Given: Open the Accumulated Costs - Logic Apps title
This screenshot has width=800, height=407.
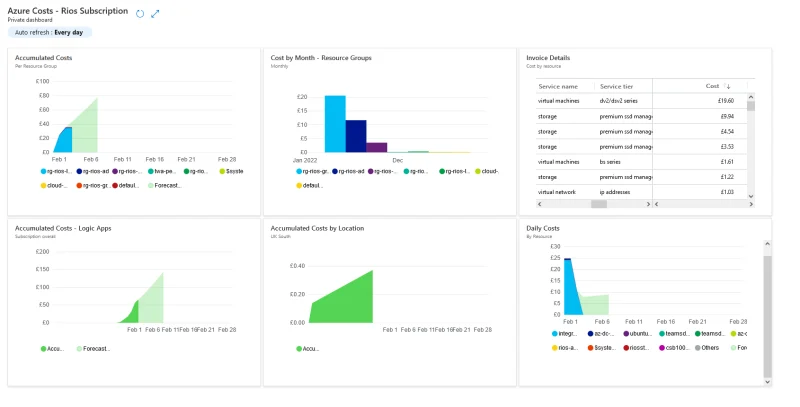Looking at the screenshot, I should pyautogui.click(x=63, y=228).
